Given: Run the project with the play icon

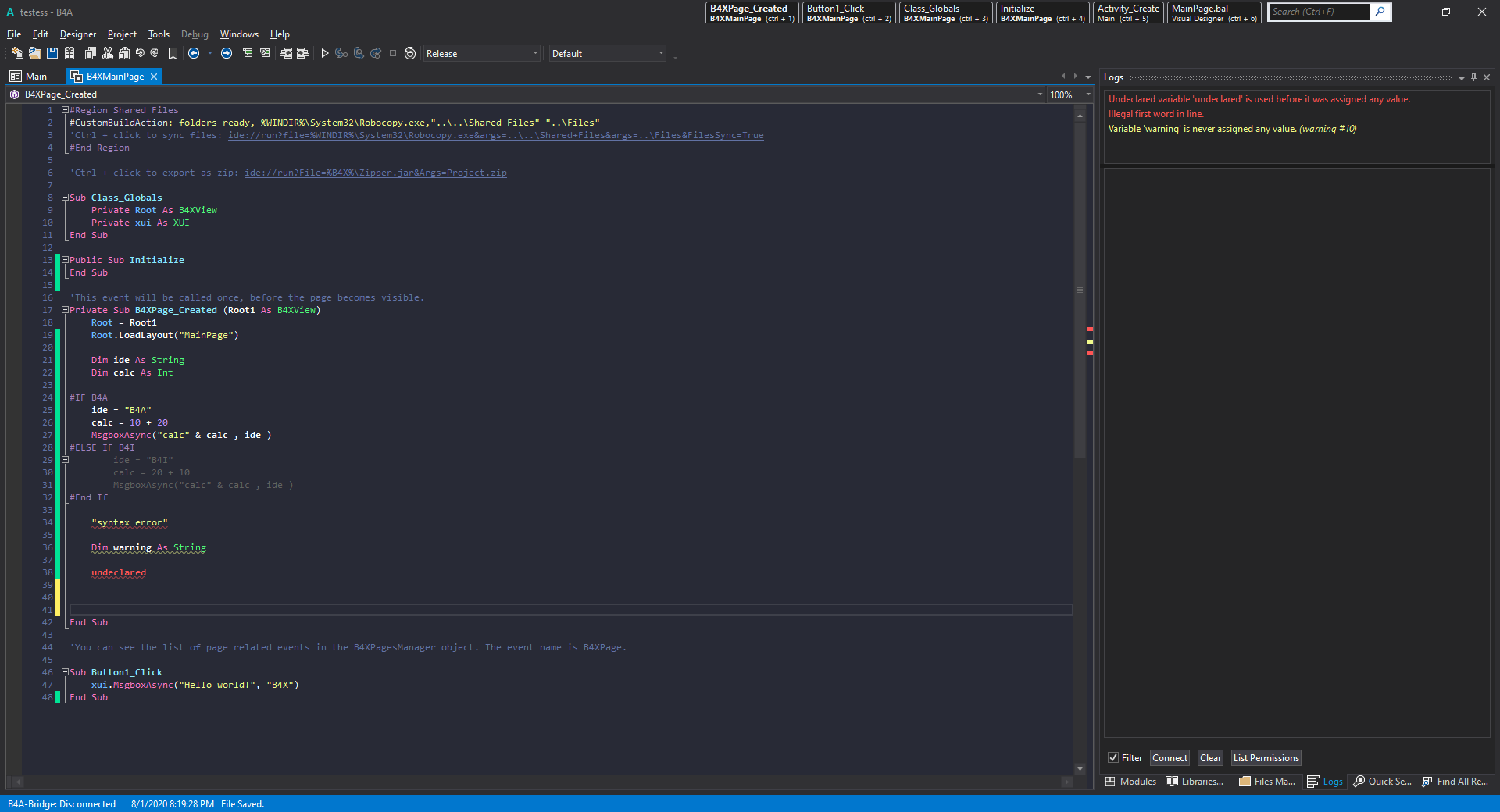Looking at the screenshot, I should [325, 53].
